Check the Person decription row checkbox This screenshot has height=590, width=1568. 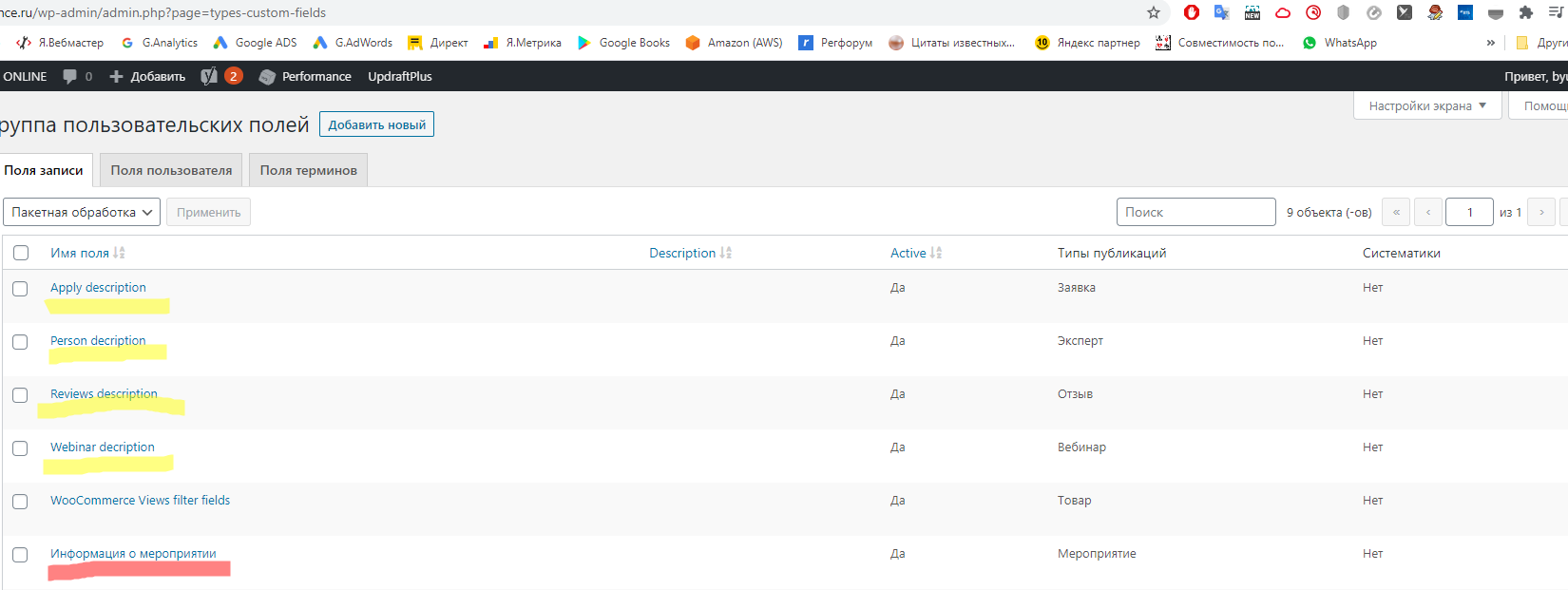tap(20, 342)
